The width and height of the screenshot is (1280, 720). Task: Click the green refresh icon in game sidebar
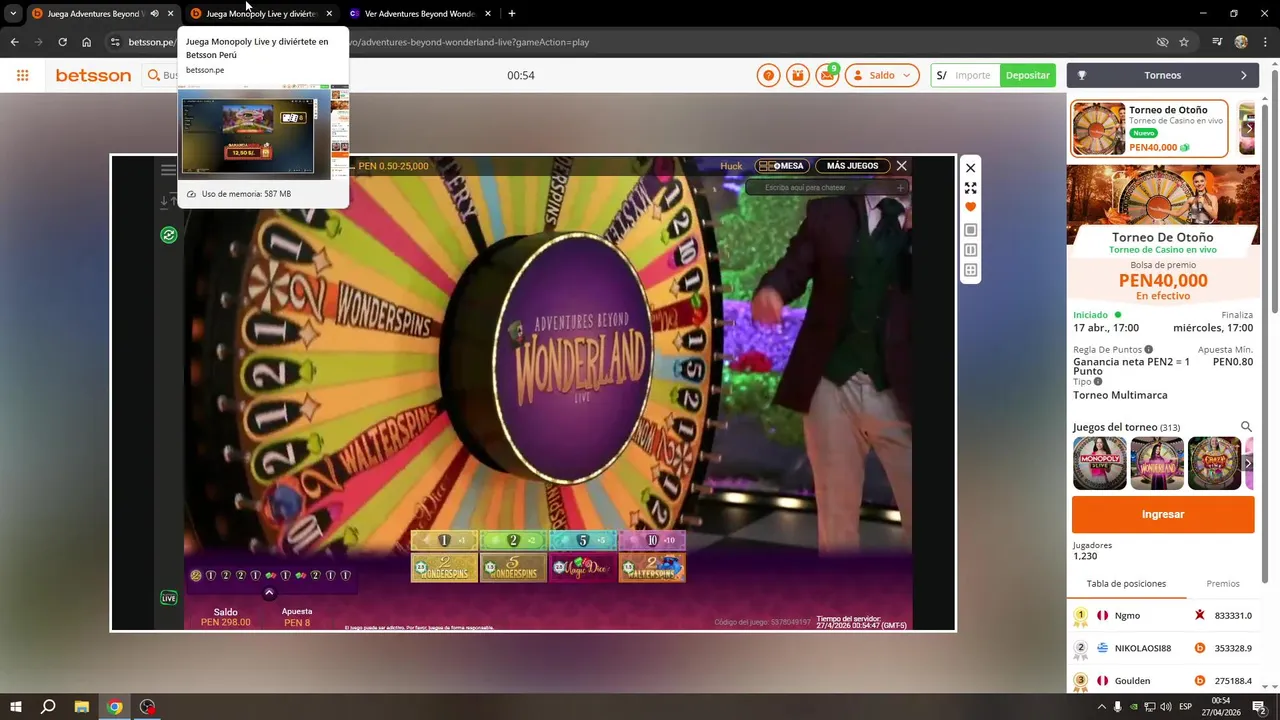point(169,235)
